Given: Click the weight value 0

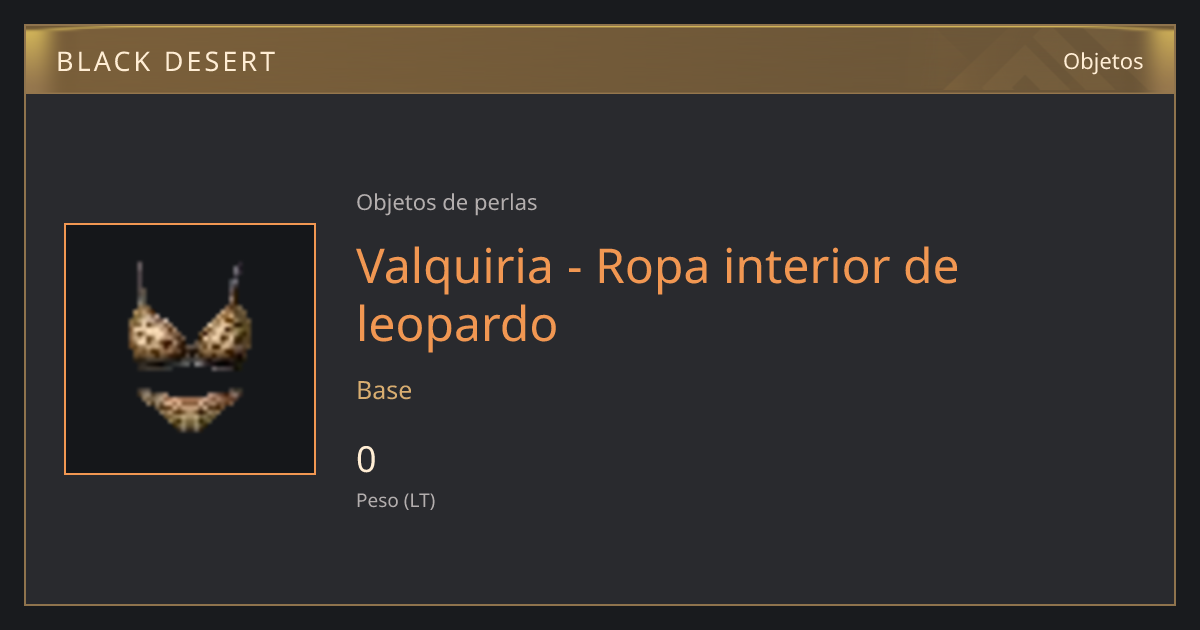Looking at the screenshot, I should 366,460.
